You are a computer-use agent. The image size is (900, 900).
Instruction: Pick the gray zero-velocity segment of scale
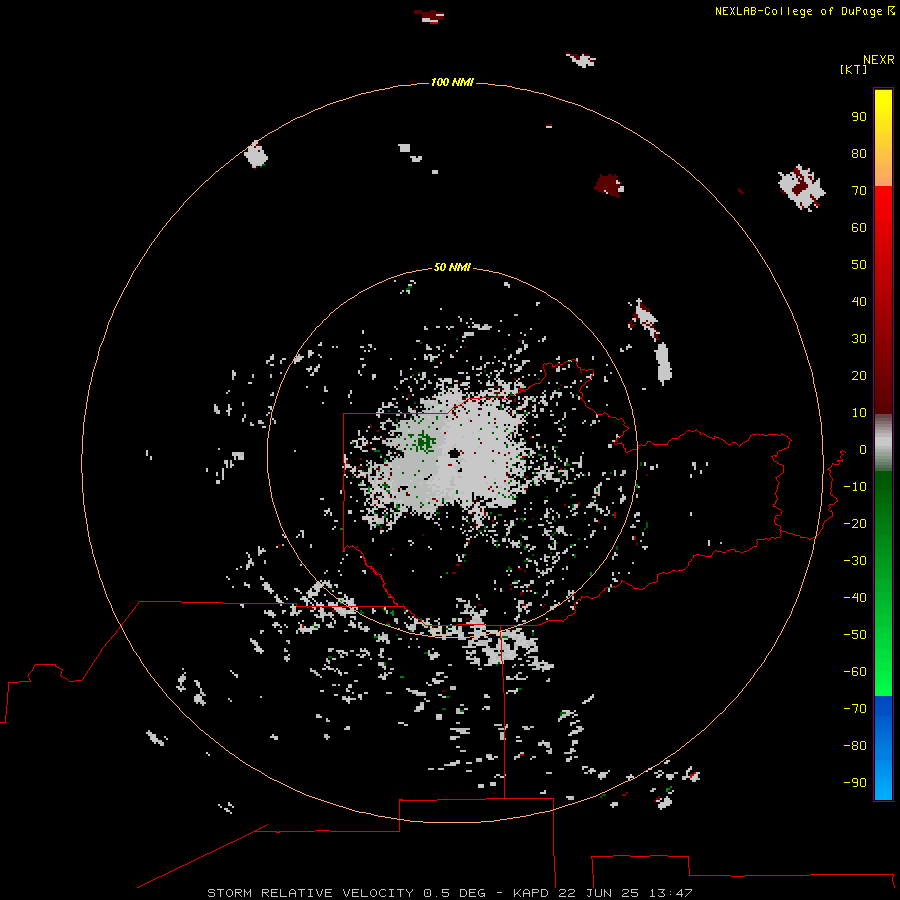pyautogui.click(x=883, y=443)
